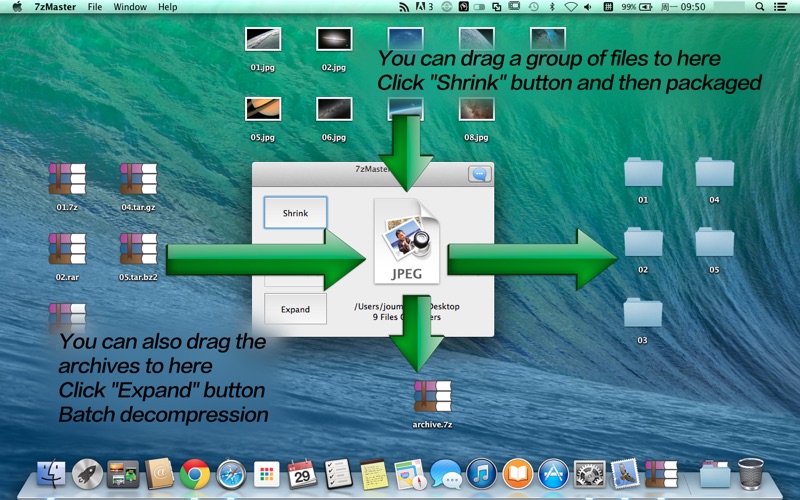Open the Trash in the Dock

tap(751, 474)
